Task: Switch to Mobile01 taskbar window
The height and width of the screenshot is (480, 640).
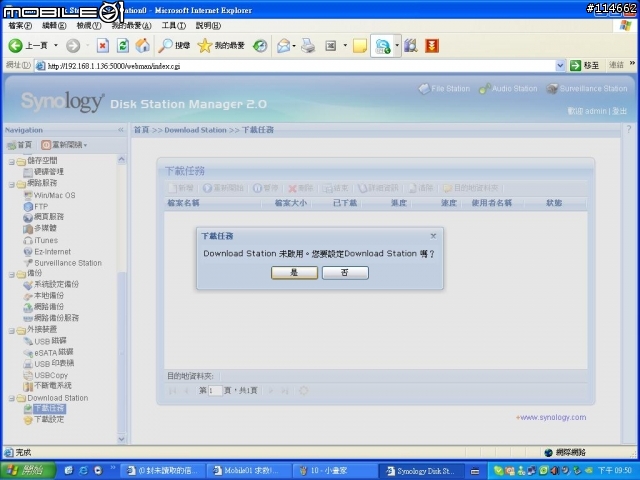Action: pos(249,471)
